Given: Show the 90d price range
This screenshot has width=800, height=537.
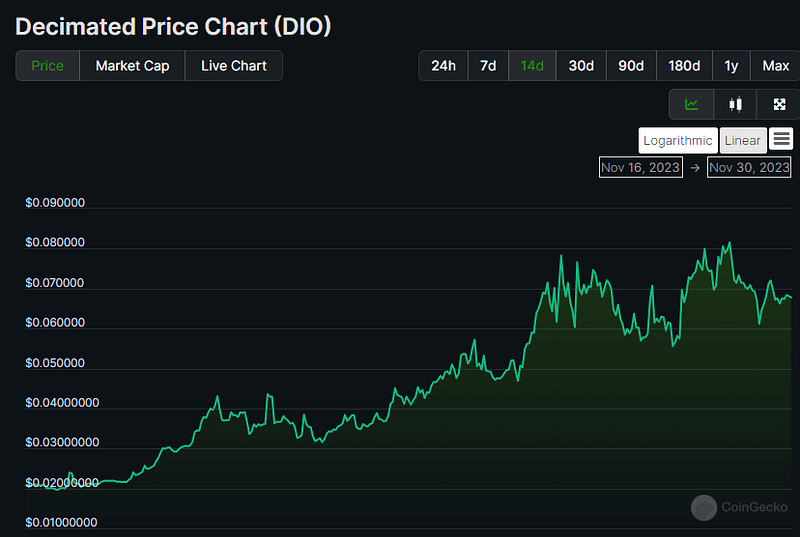Looking at the screenshot, I should [x=631, y=66].
